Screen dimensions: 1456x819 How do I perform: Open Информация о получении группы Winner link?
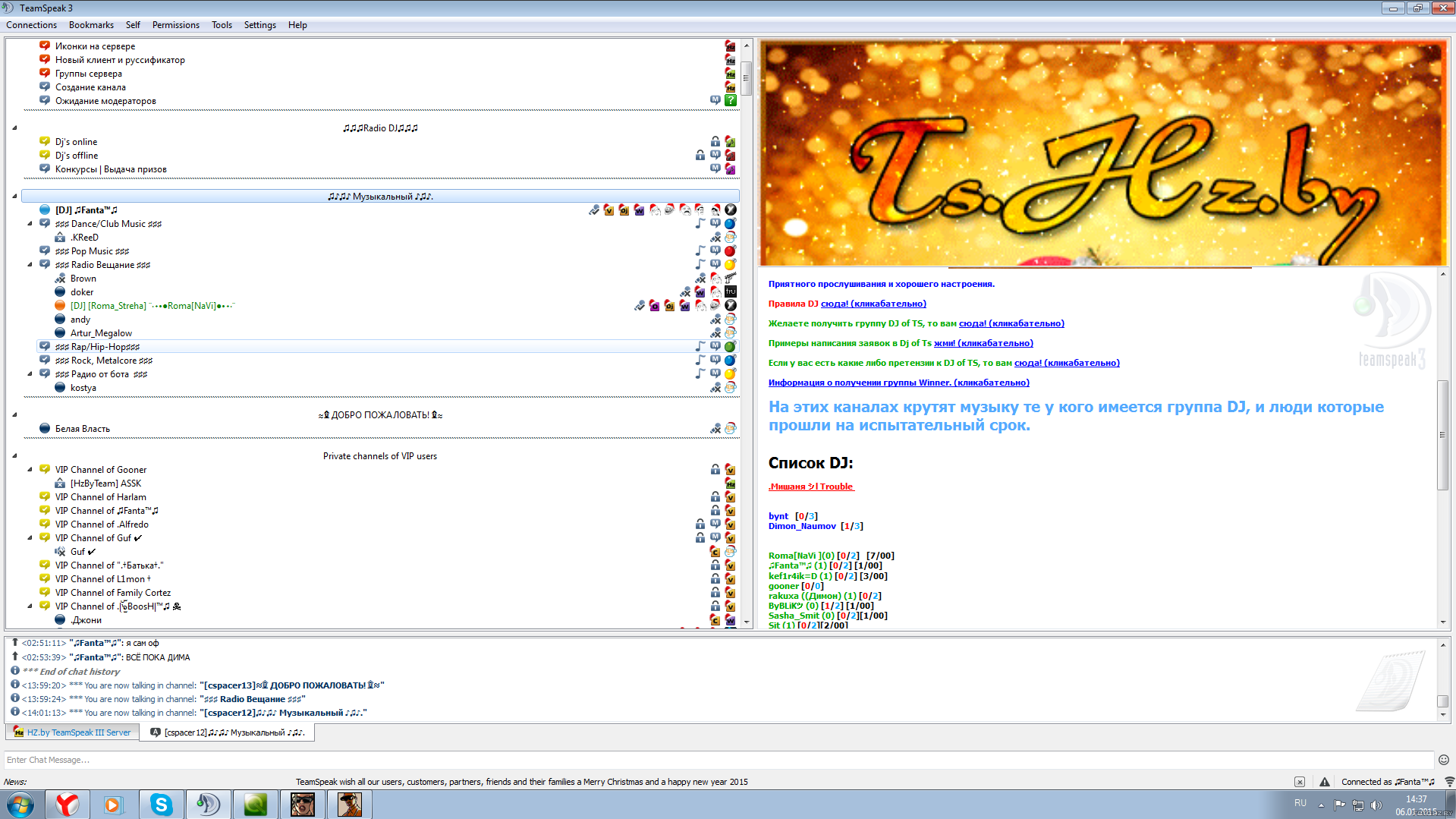tap(899, 383)
